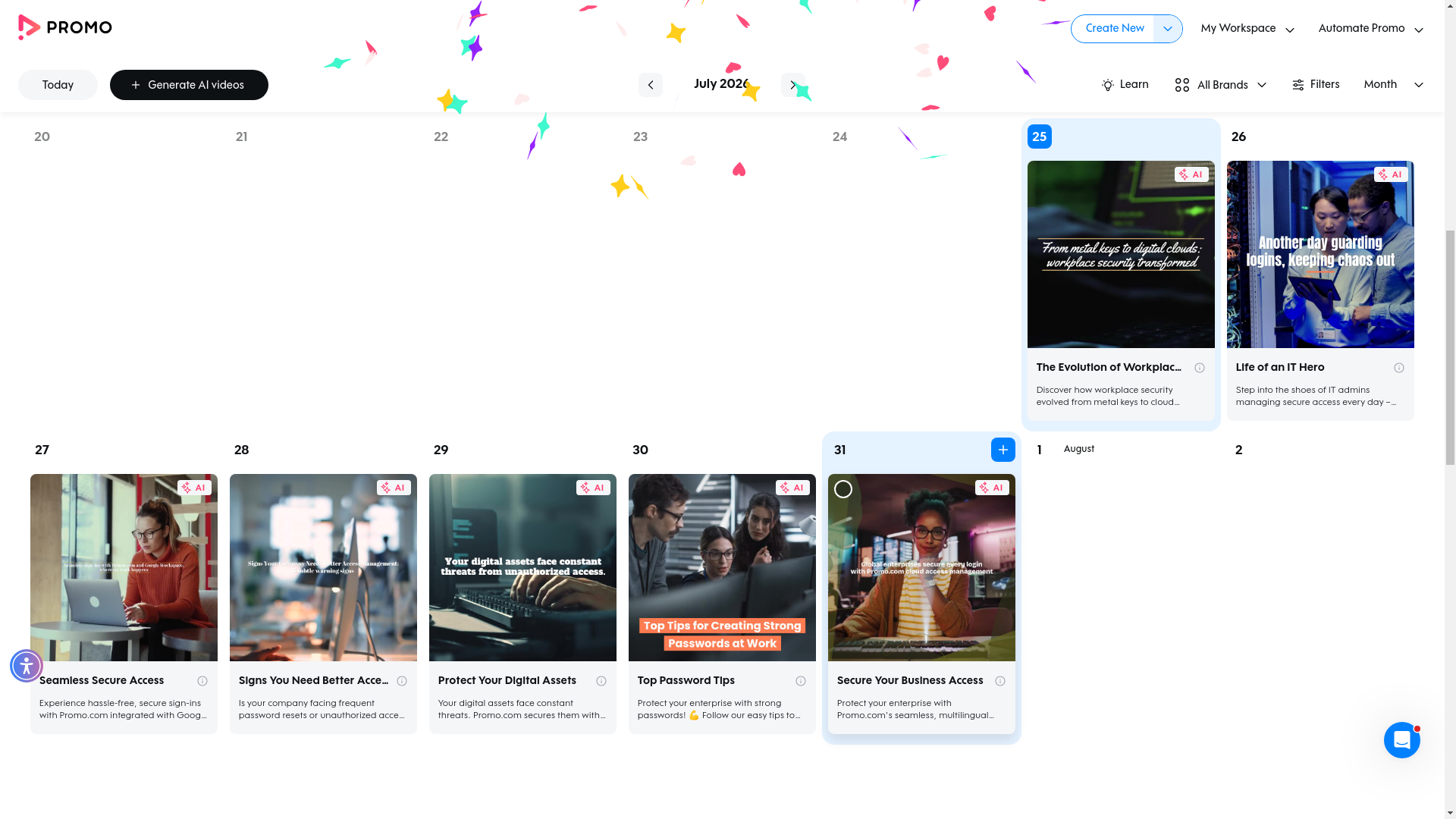1456x819 pixels.
Task: Click the 'Seamless Secure Access' title
Action: click(x=102, y=681)
